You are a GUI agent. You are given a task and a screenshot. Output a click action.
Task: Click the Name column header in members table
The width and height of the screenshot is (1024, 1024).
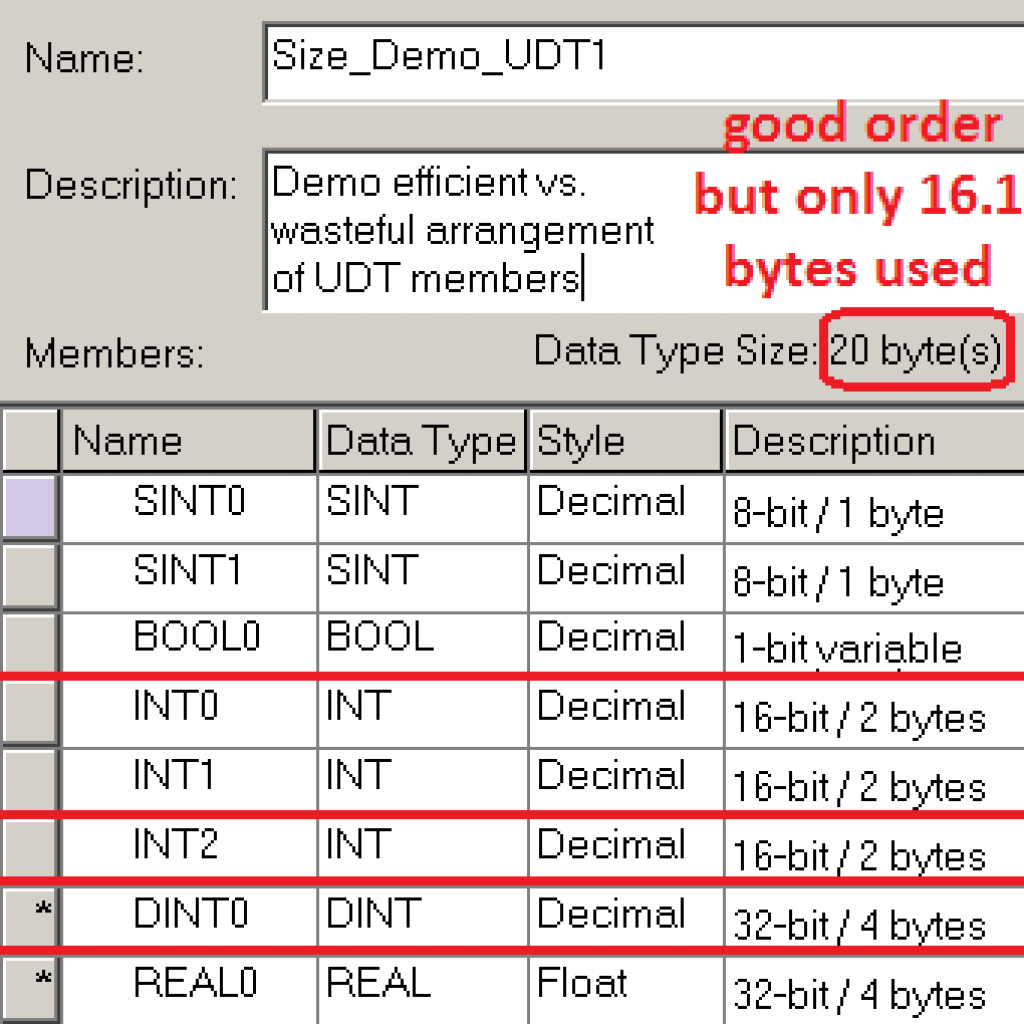[188, 440]
